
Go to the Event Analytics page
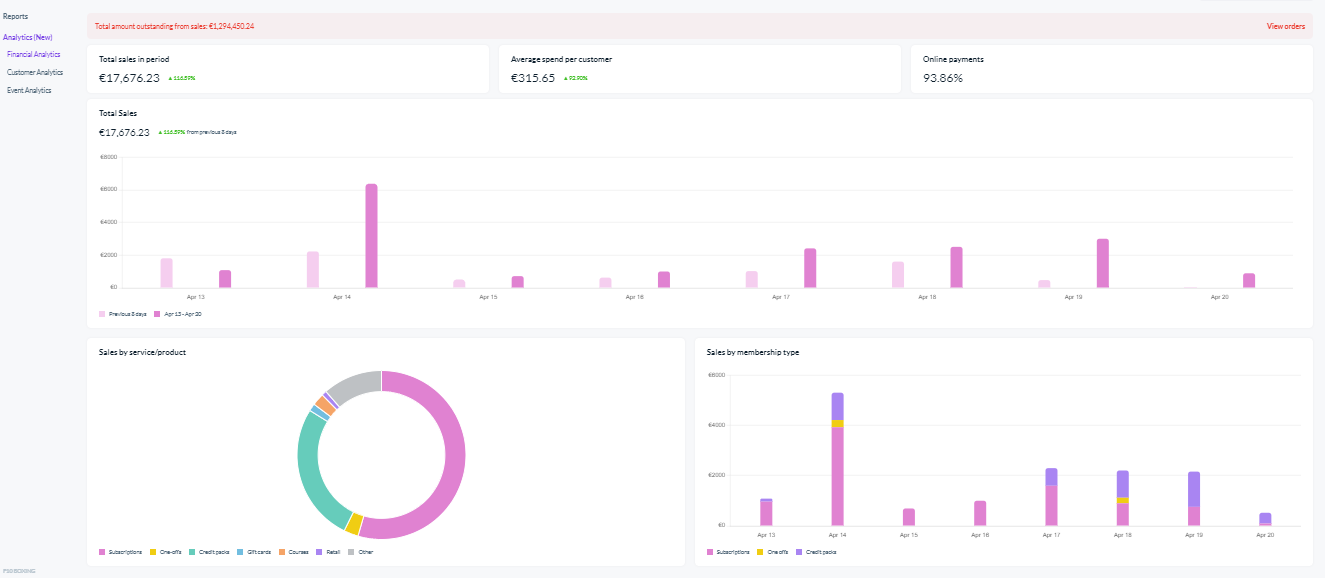click(29, 90)
